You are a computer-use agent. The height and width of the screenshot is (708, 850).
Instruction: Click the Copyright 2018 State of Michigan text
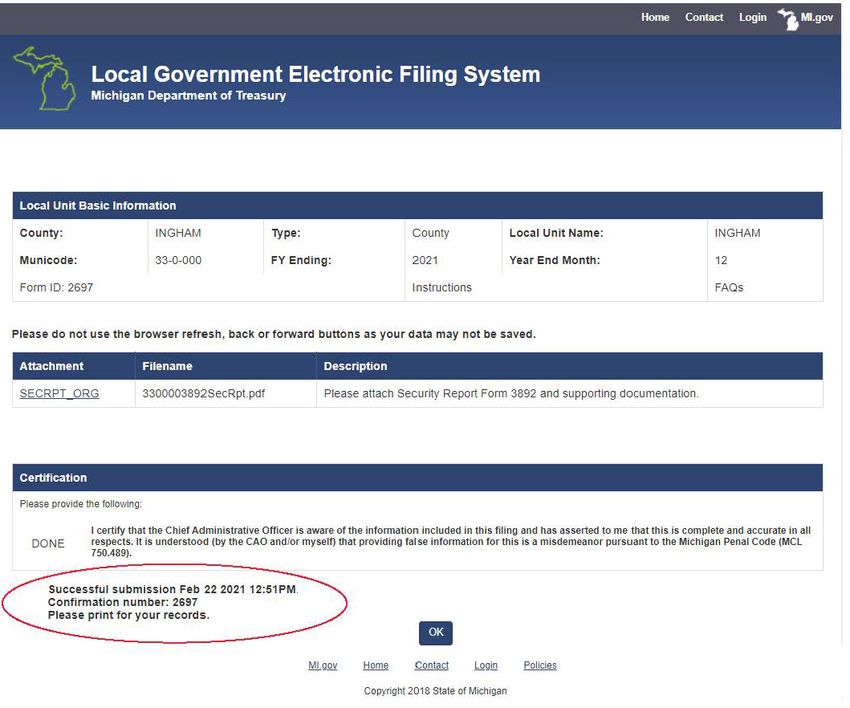point(435,691)
